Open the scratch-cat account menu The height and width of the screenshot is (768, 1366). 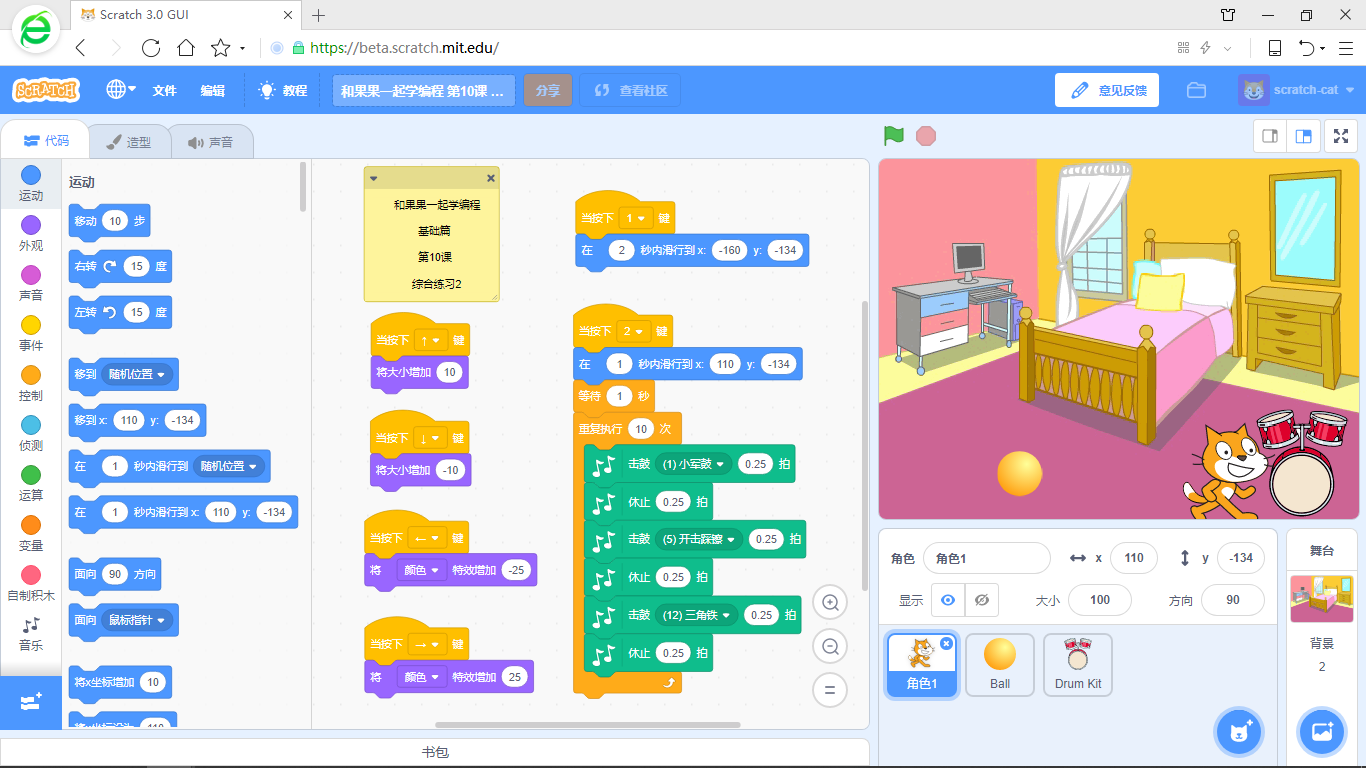click(x=1297, y=90)
